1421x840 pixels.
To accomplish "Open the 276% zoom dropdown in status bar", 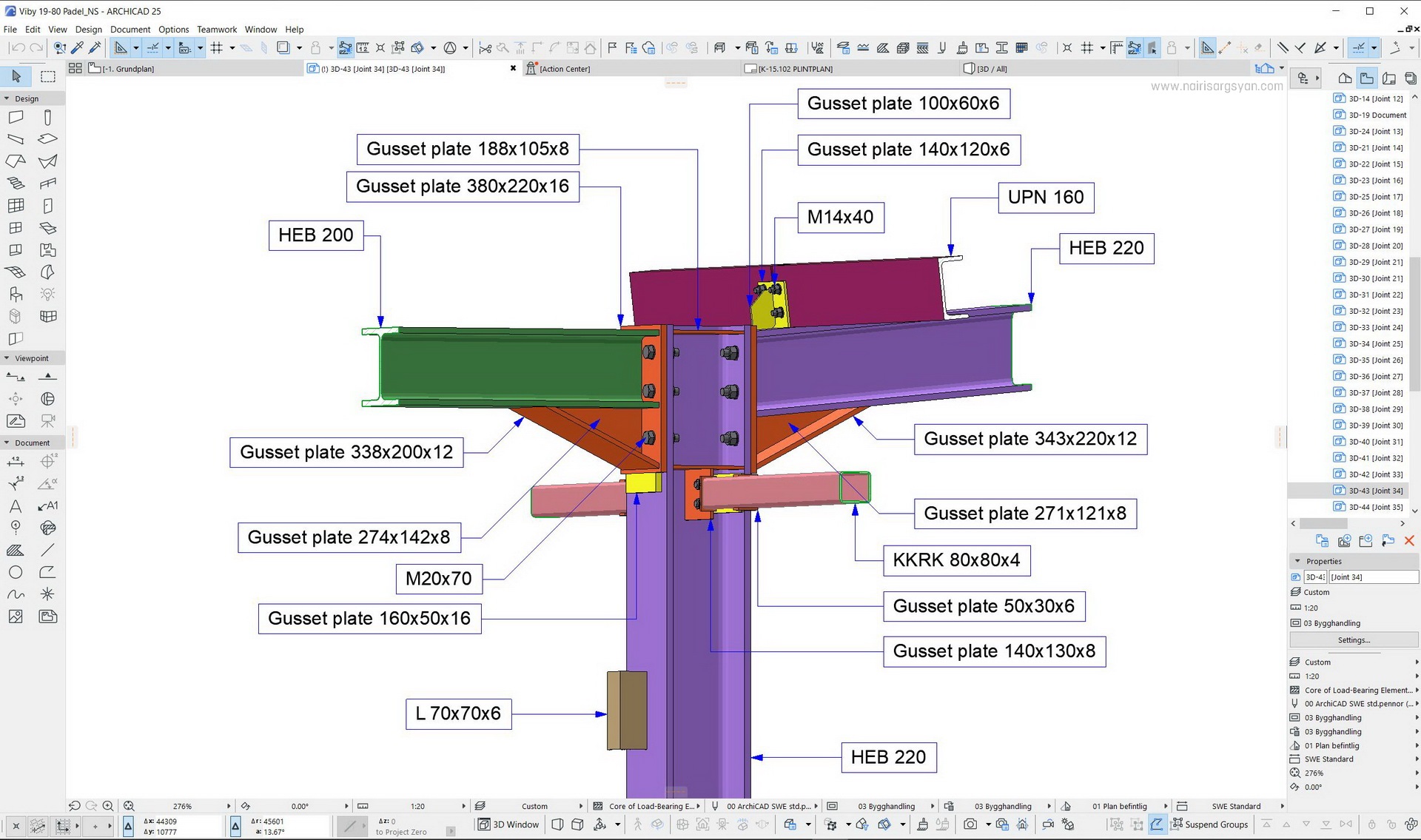I will point(182,806).
